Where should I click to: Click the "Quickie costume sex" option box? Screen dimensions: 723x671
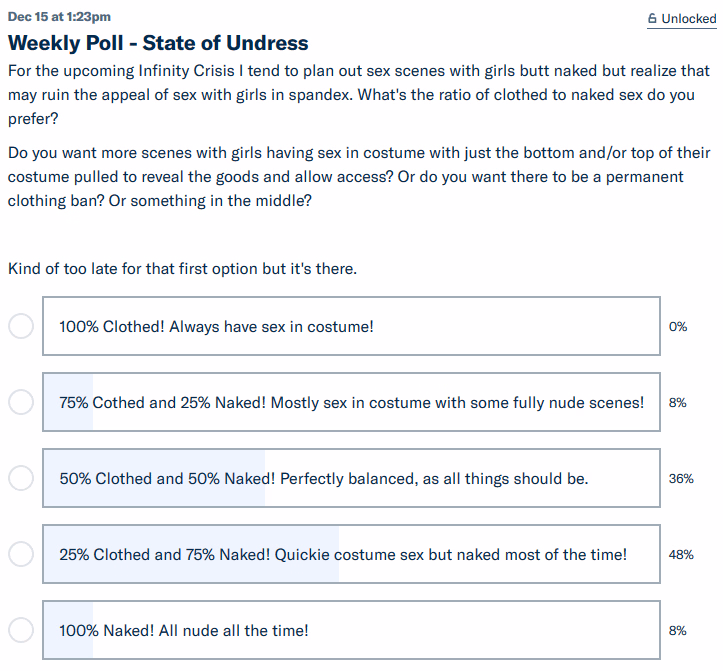(x=351, y=554)
